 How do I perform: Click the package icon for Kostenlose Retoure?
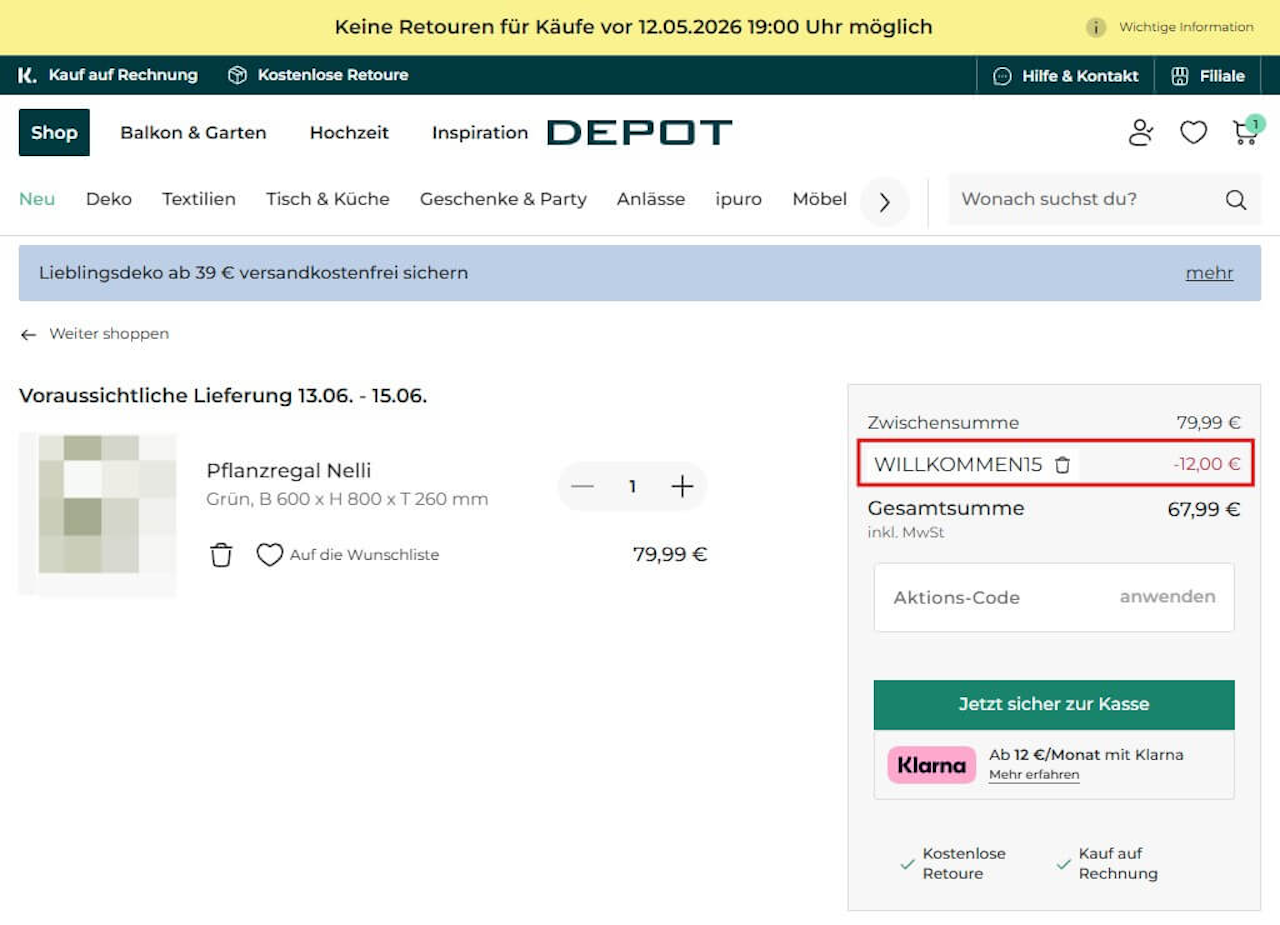click(x=237, y=75)
